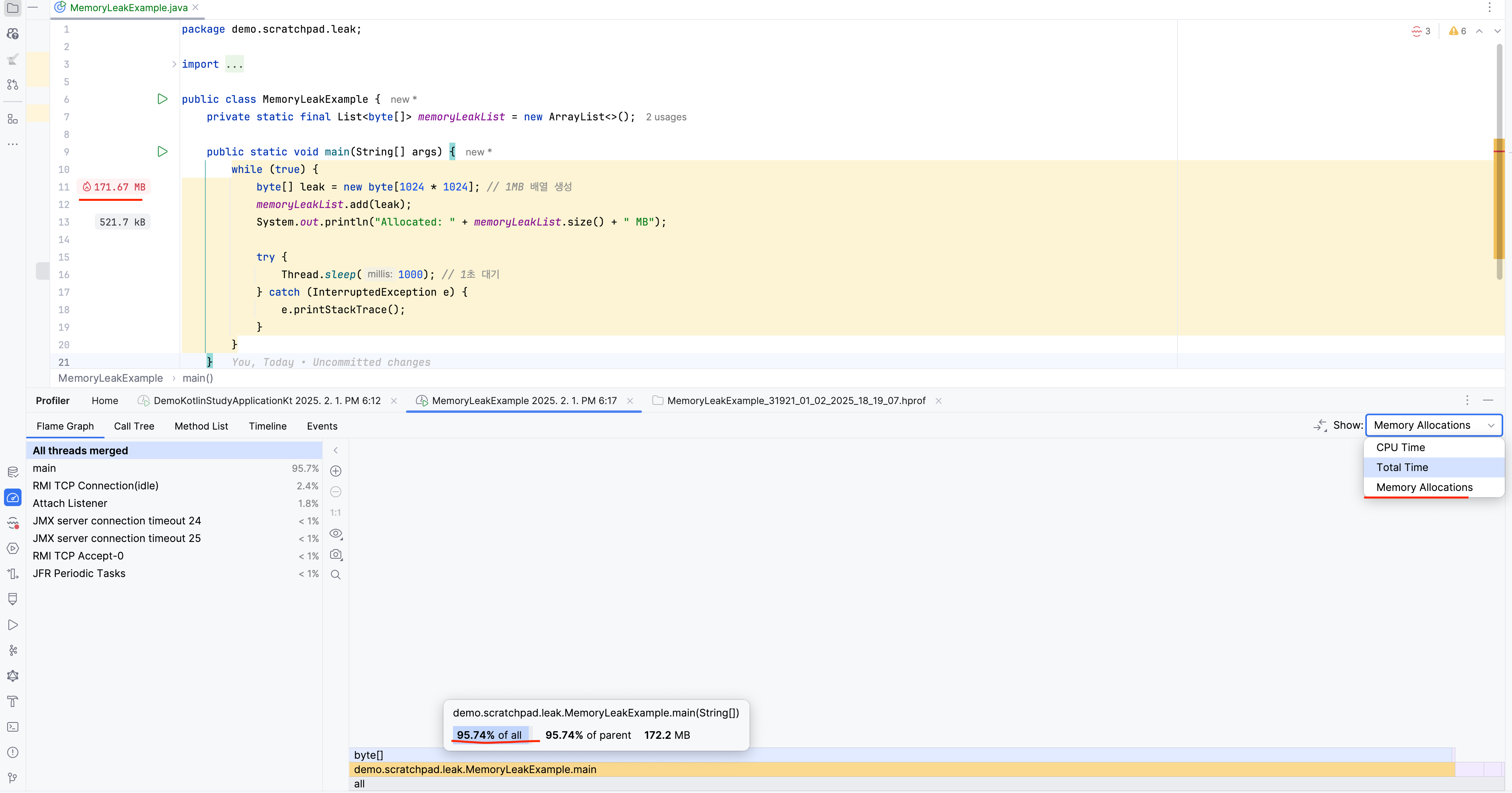
Task: Select the RMI TCP Accept-0 thread row
Action: pyautogui.click(x=174, y=555)
